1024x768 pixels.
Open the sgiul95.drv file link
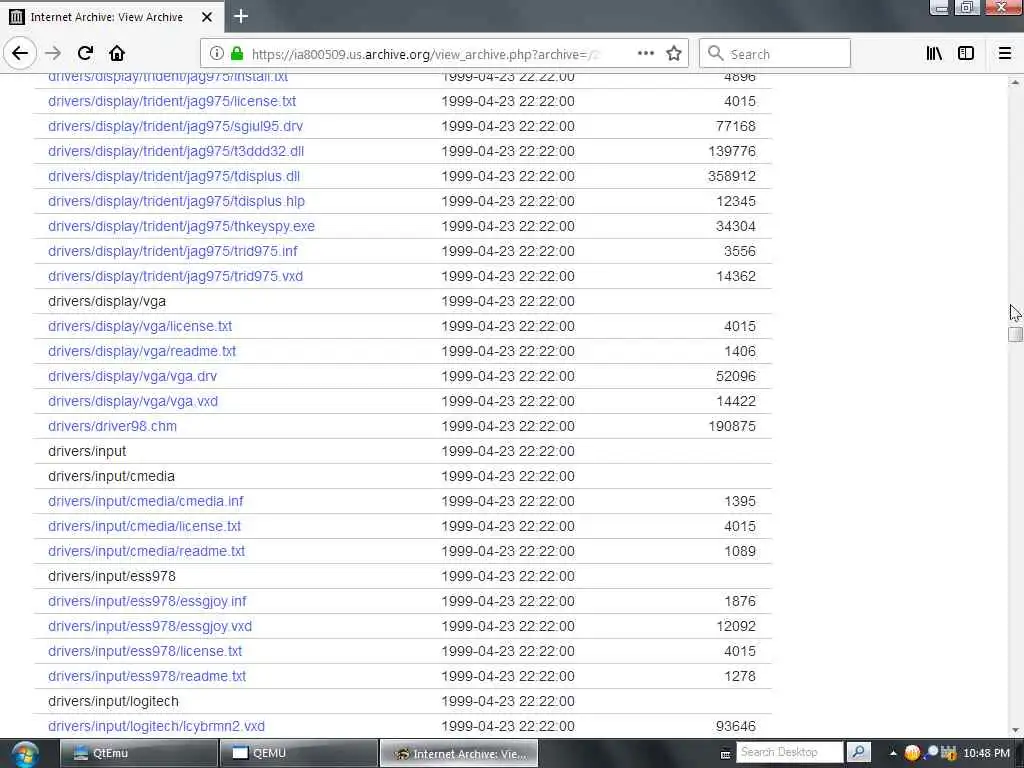(175, 126)
